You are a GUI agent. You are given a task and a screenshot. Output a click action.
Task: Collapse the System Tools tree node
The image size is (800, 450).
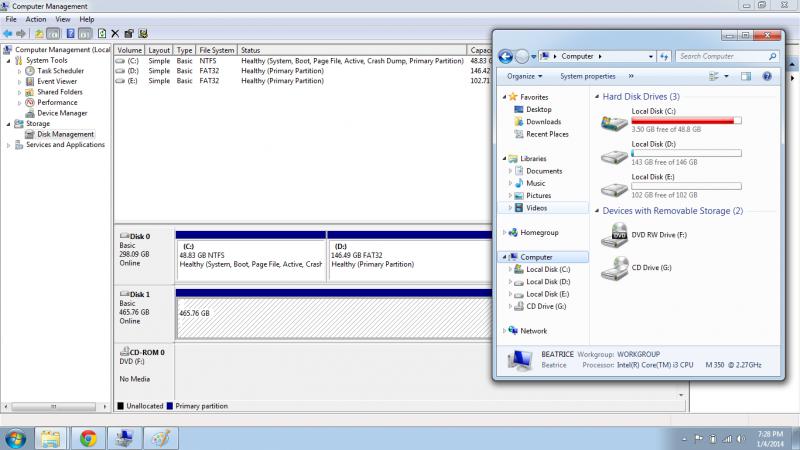[8, 60]
